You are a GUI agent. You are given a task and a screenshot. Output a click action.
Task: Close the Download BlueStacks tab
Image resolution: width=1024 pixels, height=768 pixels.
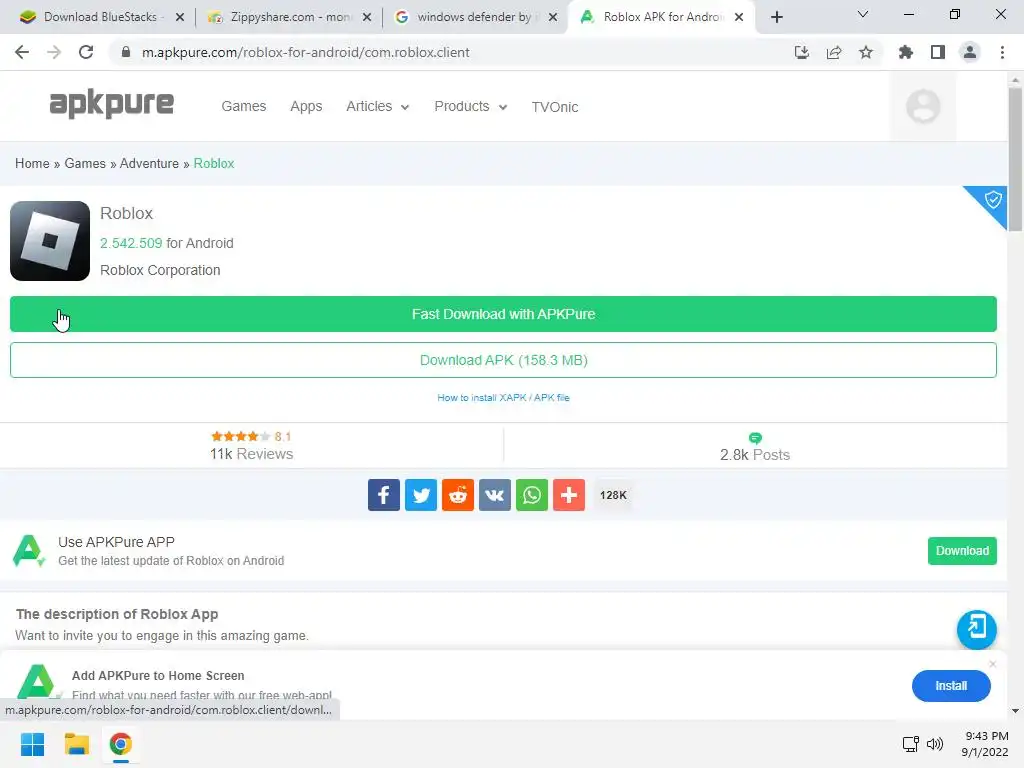[180, 17]
